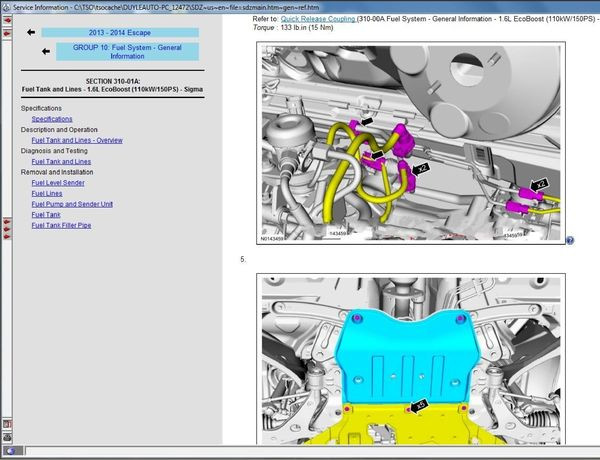Click the blue help icon beside the fuel line illustration

tap(569, 241)
